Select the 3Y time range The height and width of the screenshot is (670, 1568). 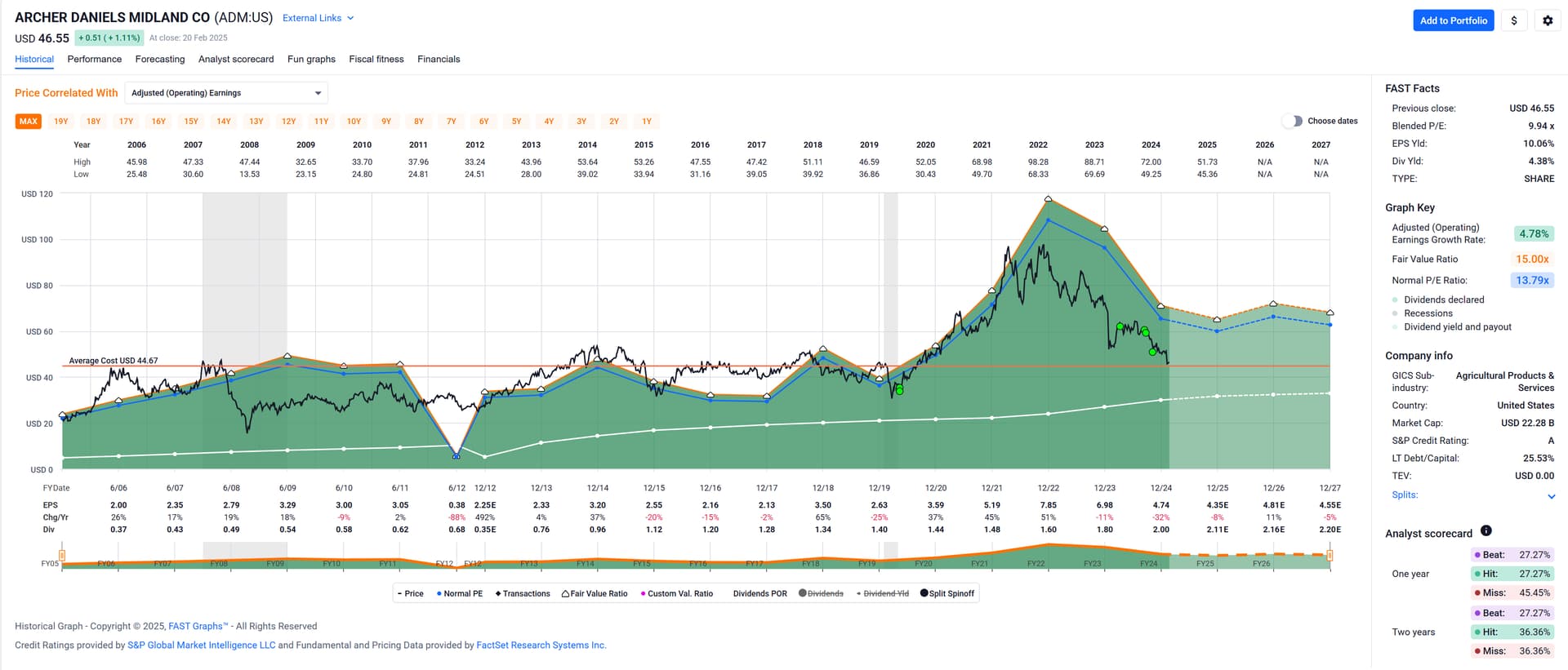pyautogui.click(x=581, y=122)
